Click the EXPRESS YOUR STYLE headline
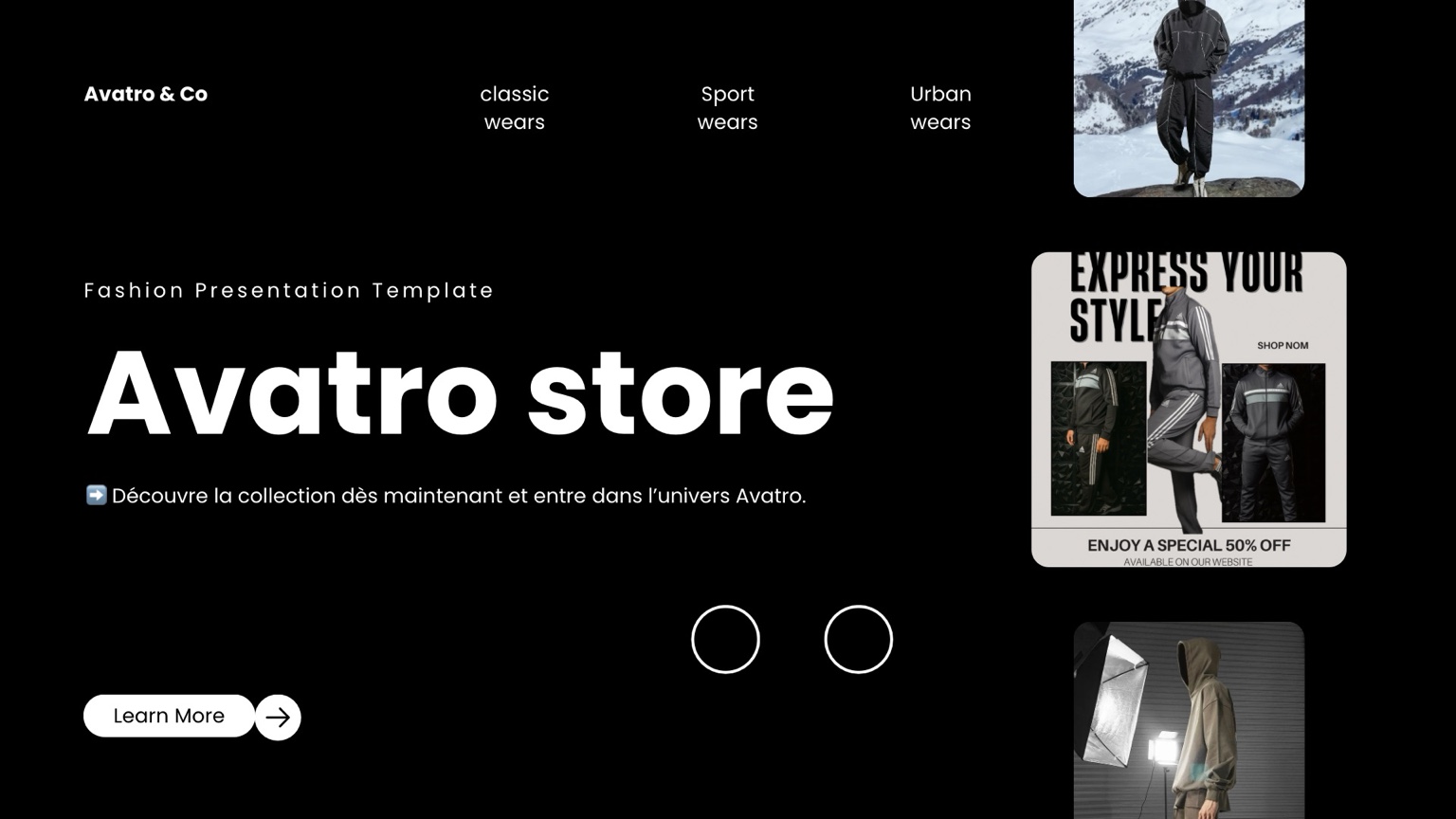The image size is (1456, 819). (1185, 294)
